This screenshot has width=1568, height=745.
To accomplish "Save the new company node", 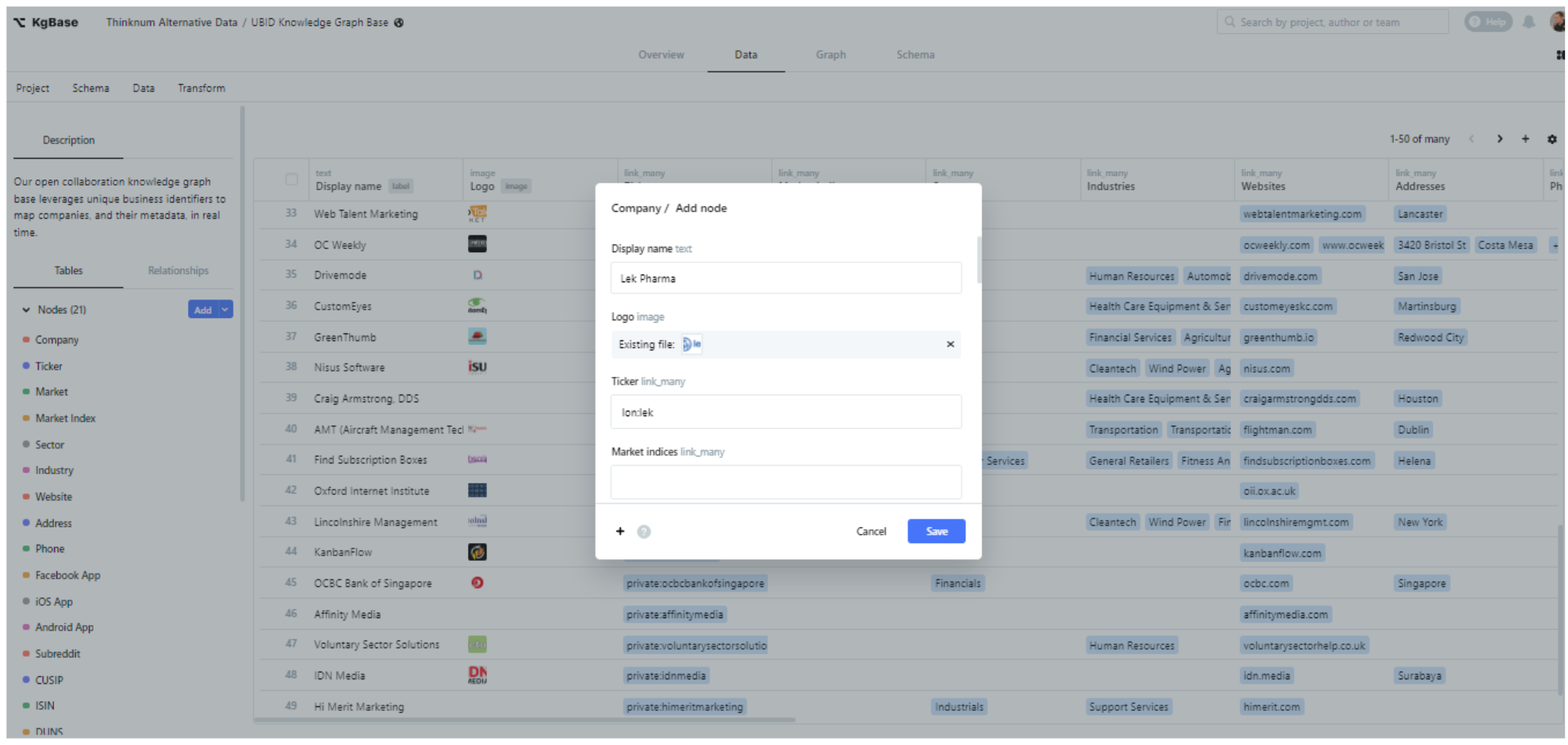I will click(x=936, y=531).
